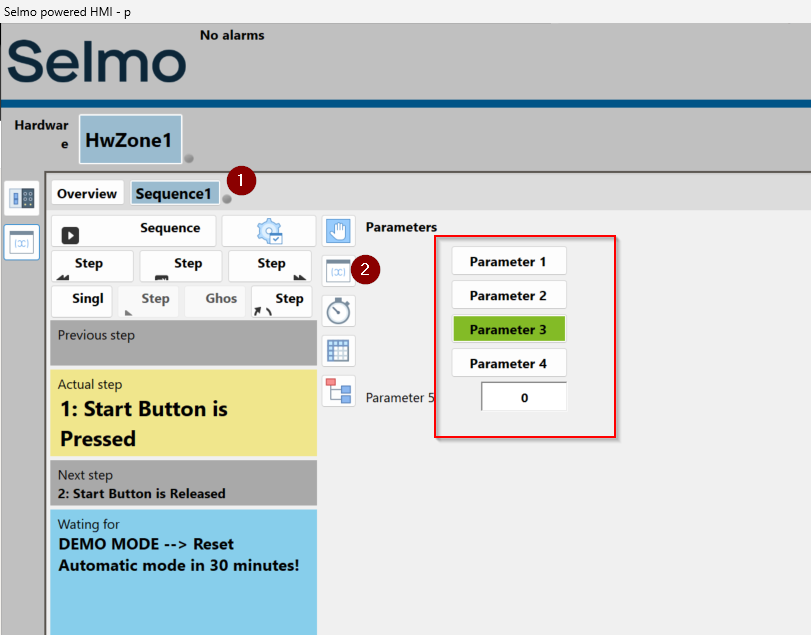This screenshot has width=811, height=635.
Task: Open the grid table view icon
Action: click(x=339, y=351)
